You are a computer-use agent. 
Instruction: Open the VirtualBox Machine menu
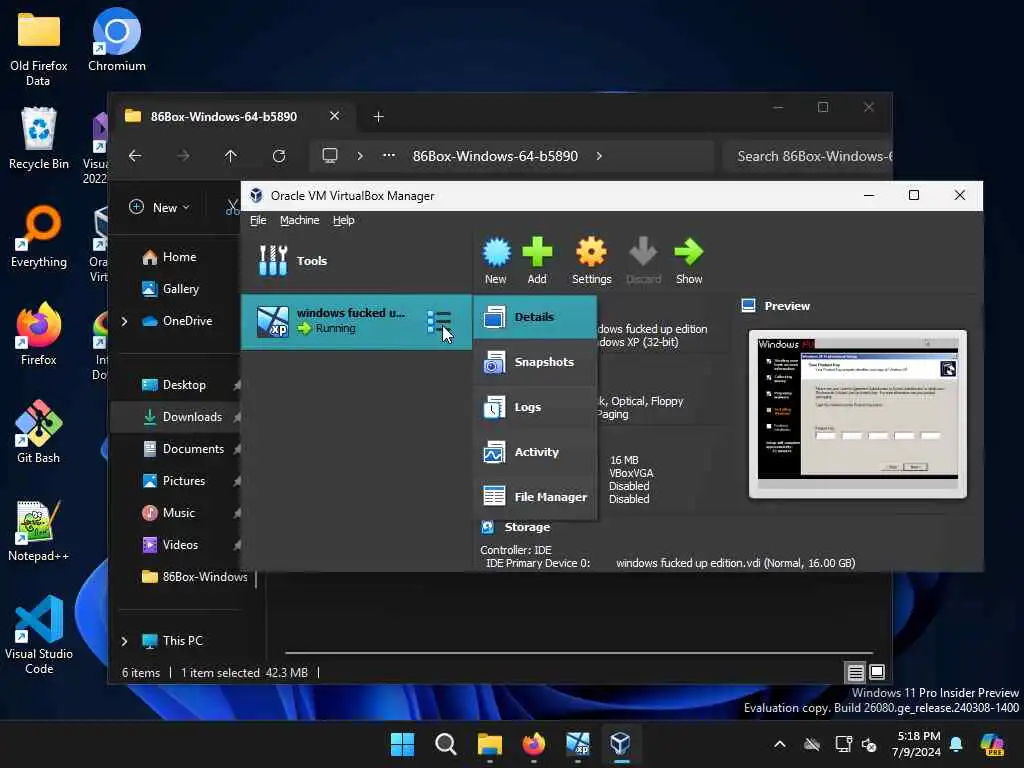(300, 220)
